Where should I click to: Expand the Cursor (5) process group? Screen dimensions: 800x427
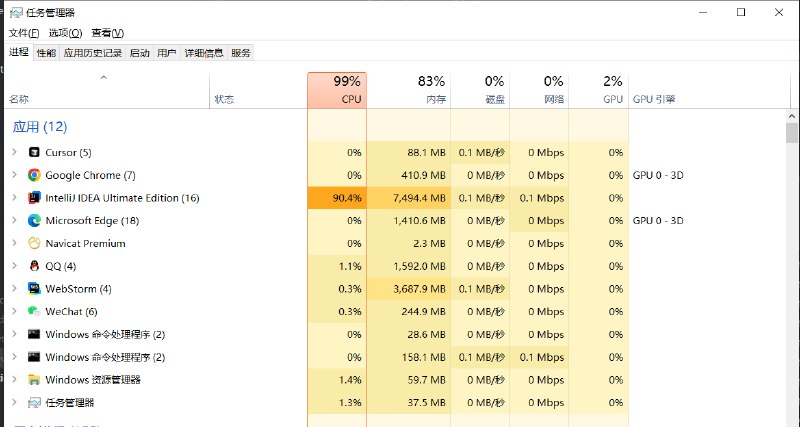(x=15, y=152)
